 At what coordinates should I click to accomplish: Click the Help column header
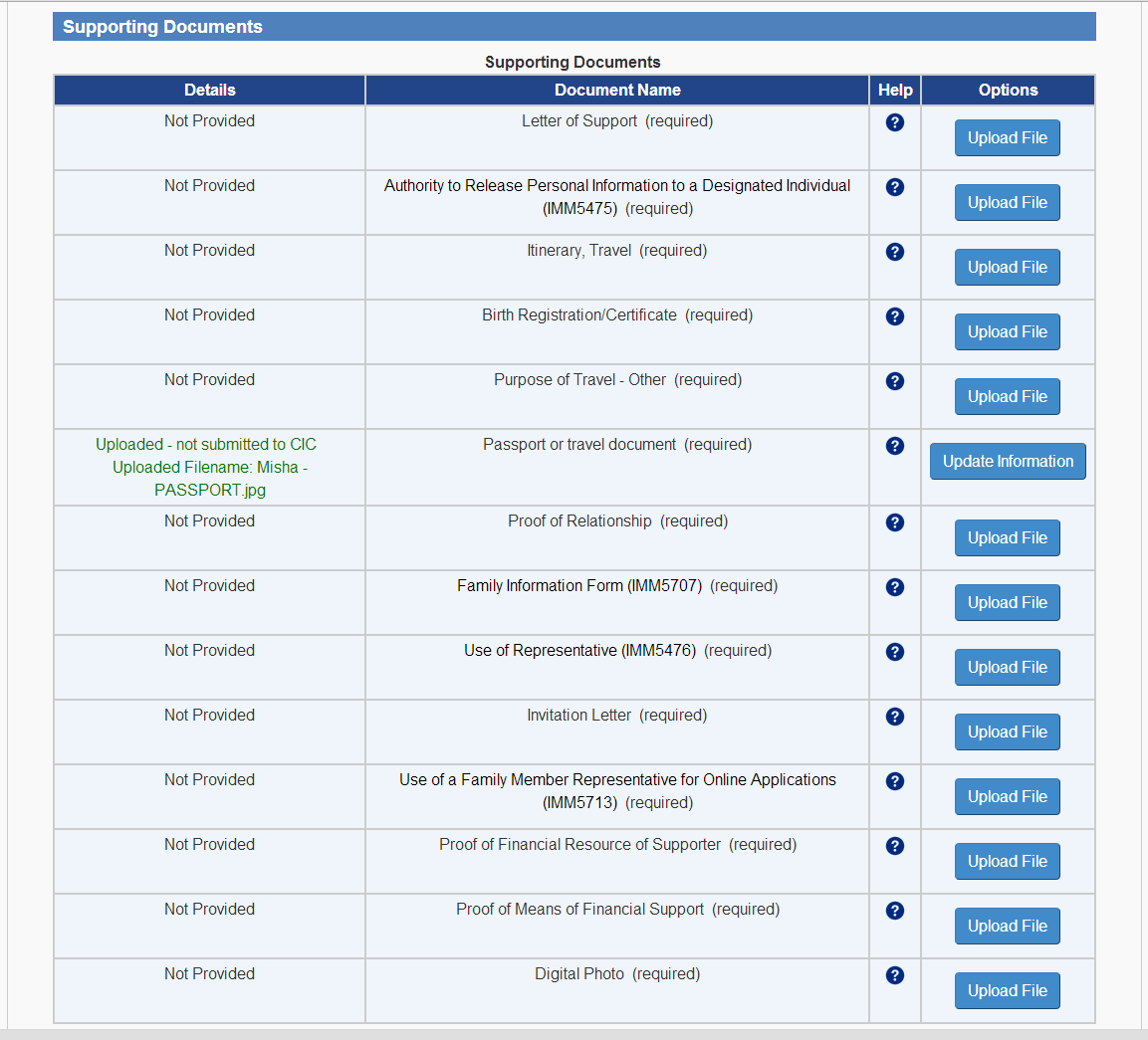click(x=895, y=90)
